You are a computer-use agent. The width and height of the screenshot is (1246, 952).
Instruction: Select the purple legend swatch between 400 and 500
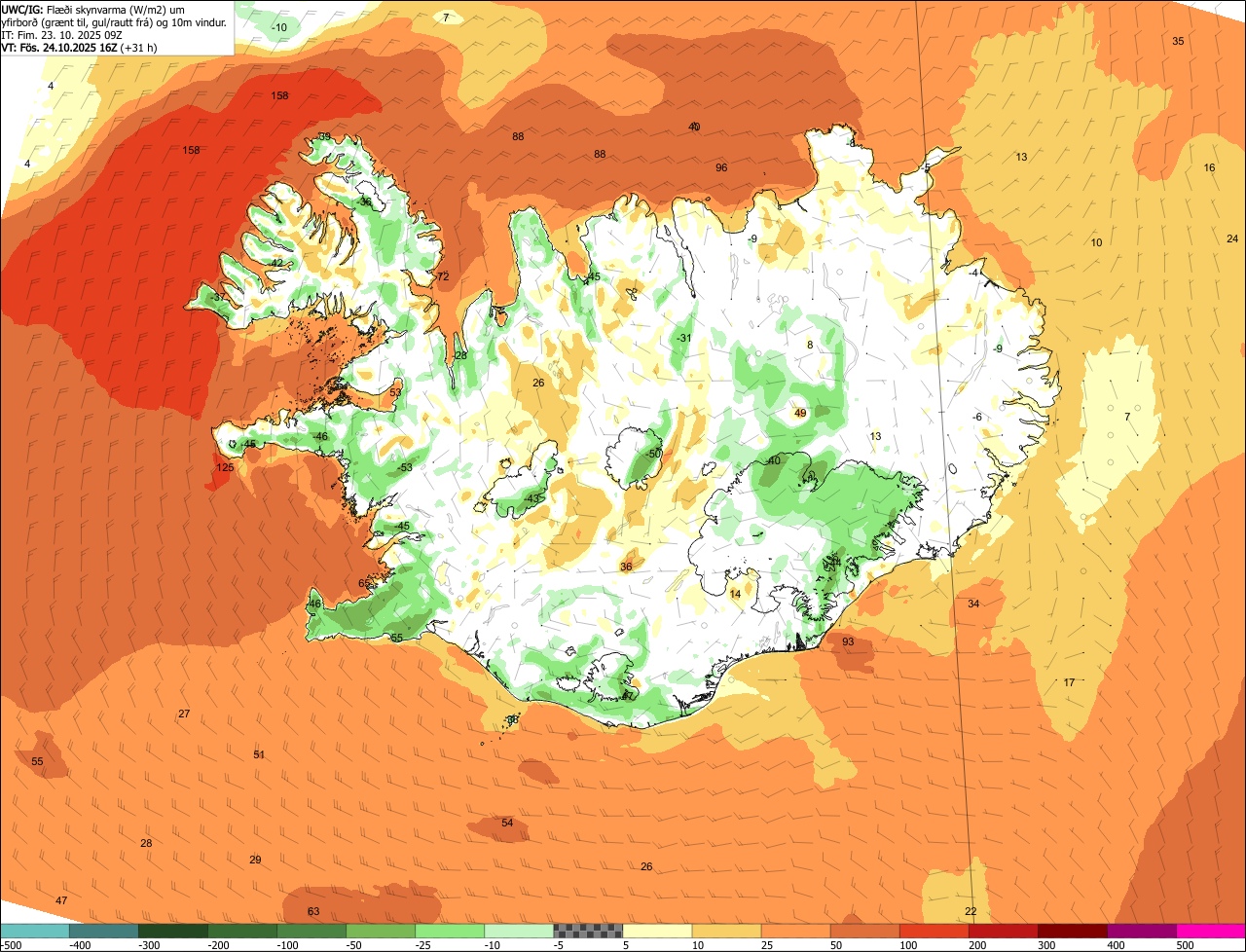(1142, 932)
